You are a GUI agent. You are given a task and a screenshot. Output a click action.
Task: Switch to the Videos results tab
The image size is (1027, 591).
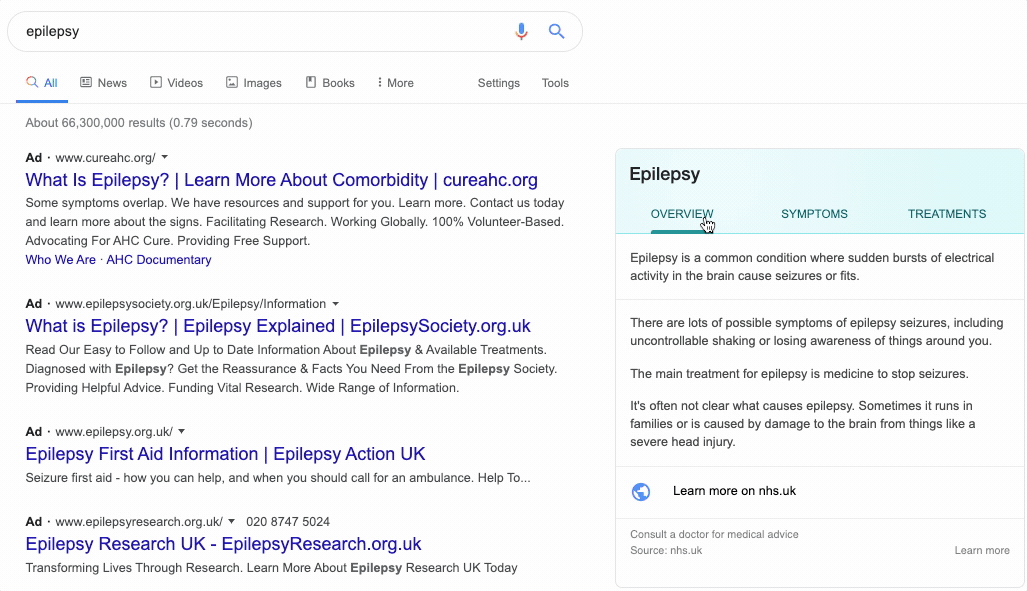[x=176, y=83]
